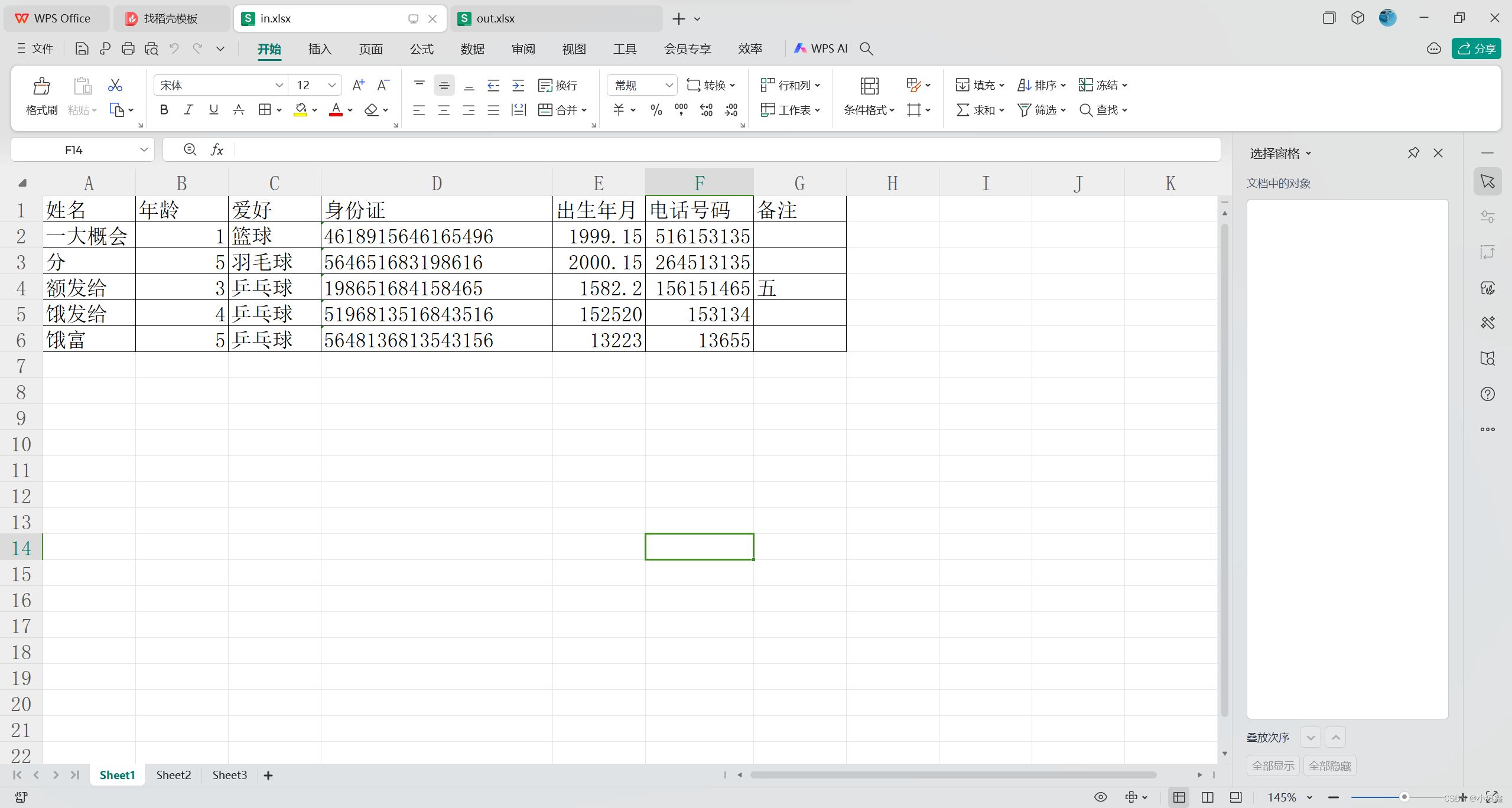Image resolution: width=1512 pixels, height=808 pixels.
Task: Open the font name dropdown 宋体
Action: 279,86
